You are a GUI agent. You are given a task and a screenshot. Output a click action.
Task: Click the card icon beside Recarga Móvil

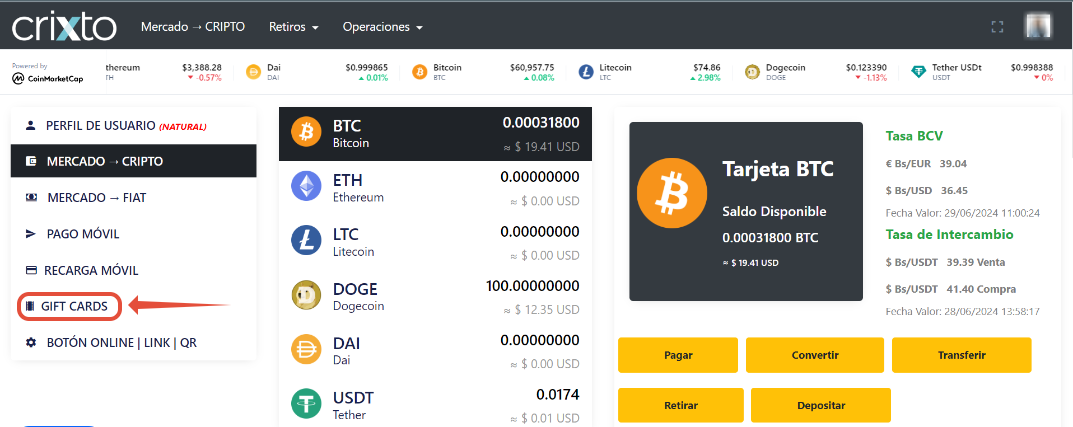(31, 270)
